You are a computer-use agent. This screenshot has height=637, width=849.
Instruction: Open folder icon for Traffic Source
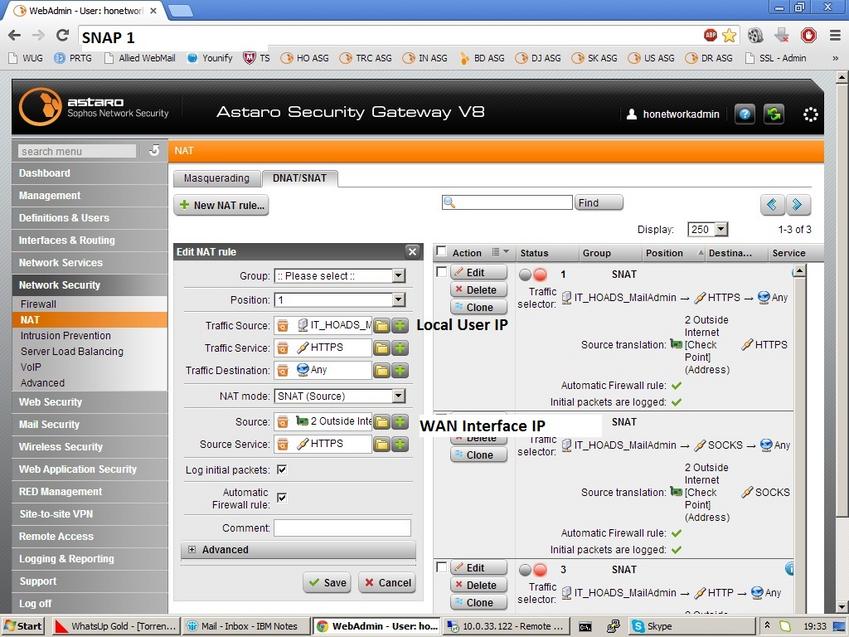pyautogui.click(x=382, y=326)
